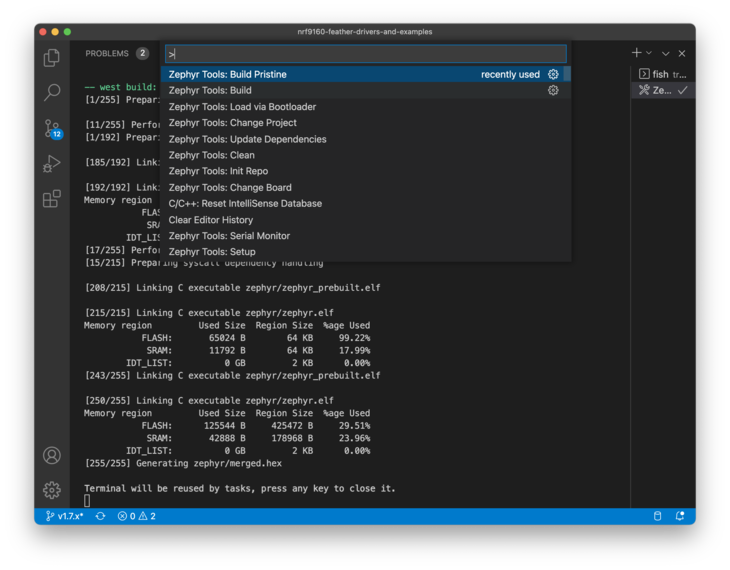Open the Explorer view in activity bar
Viewport: 730px width, 570px height.
(x=52, y=58)
